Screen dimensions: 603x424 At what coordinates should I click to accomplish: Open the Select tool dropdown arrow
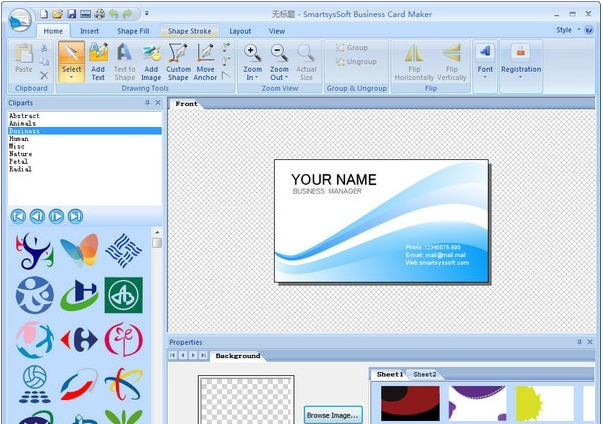tap(72, 78)
